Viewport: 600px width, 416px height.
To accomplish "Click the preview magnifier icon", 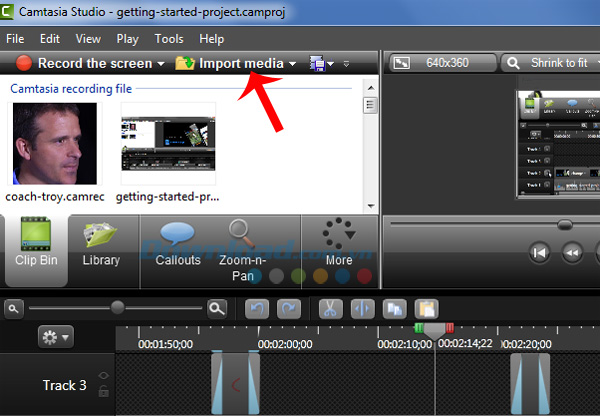I will click(513, 63).
